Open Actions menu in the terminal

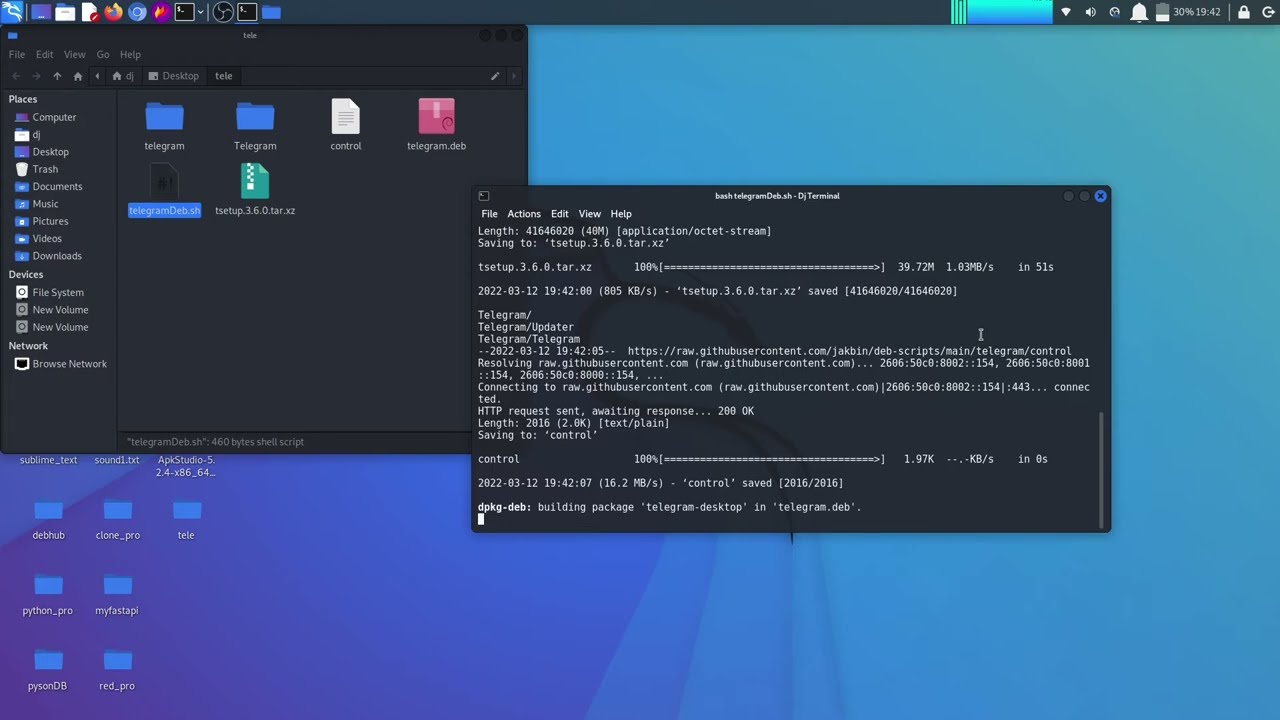coord(524,214)
